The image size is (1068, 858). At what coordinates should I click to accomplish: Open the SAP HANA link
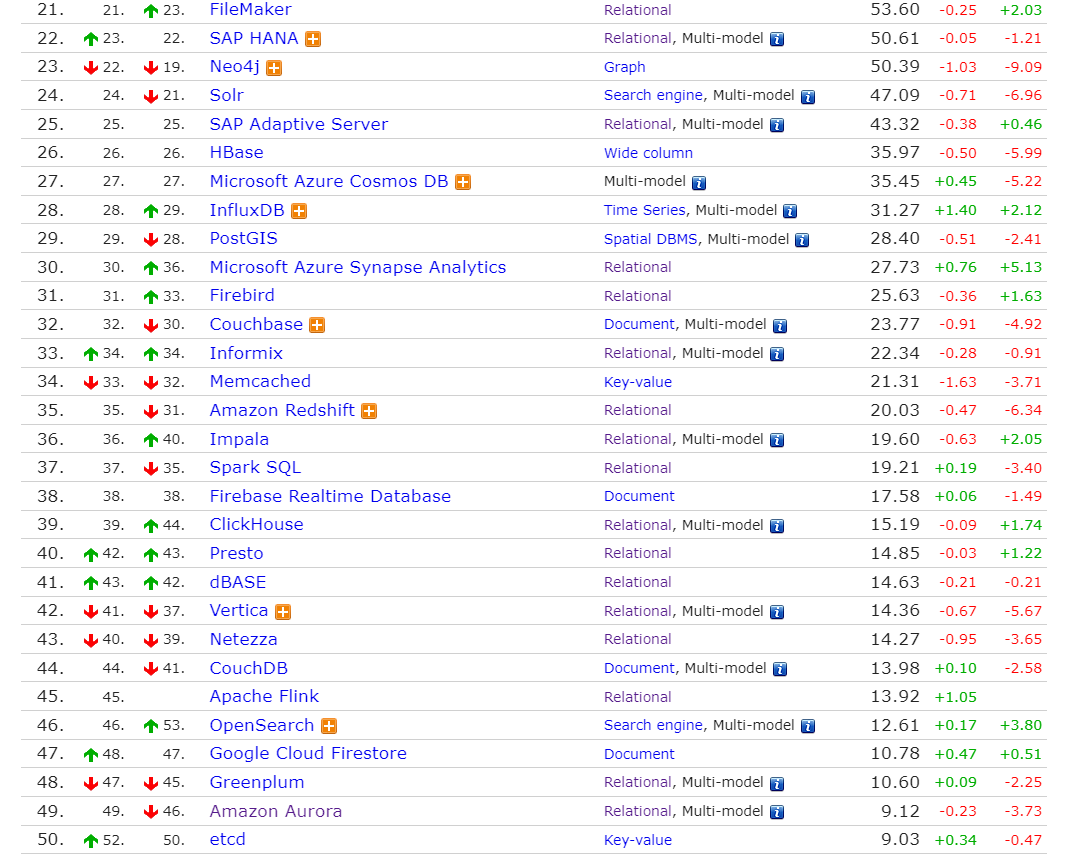tap(254, 38)
